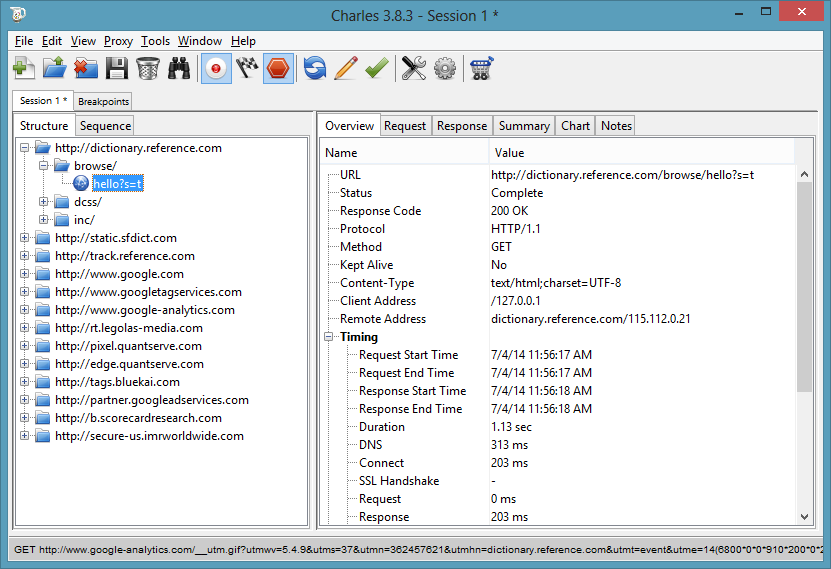Select the Overview tab
Viewport: 831px width, 569px height.
(x=349, y=126)
